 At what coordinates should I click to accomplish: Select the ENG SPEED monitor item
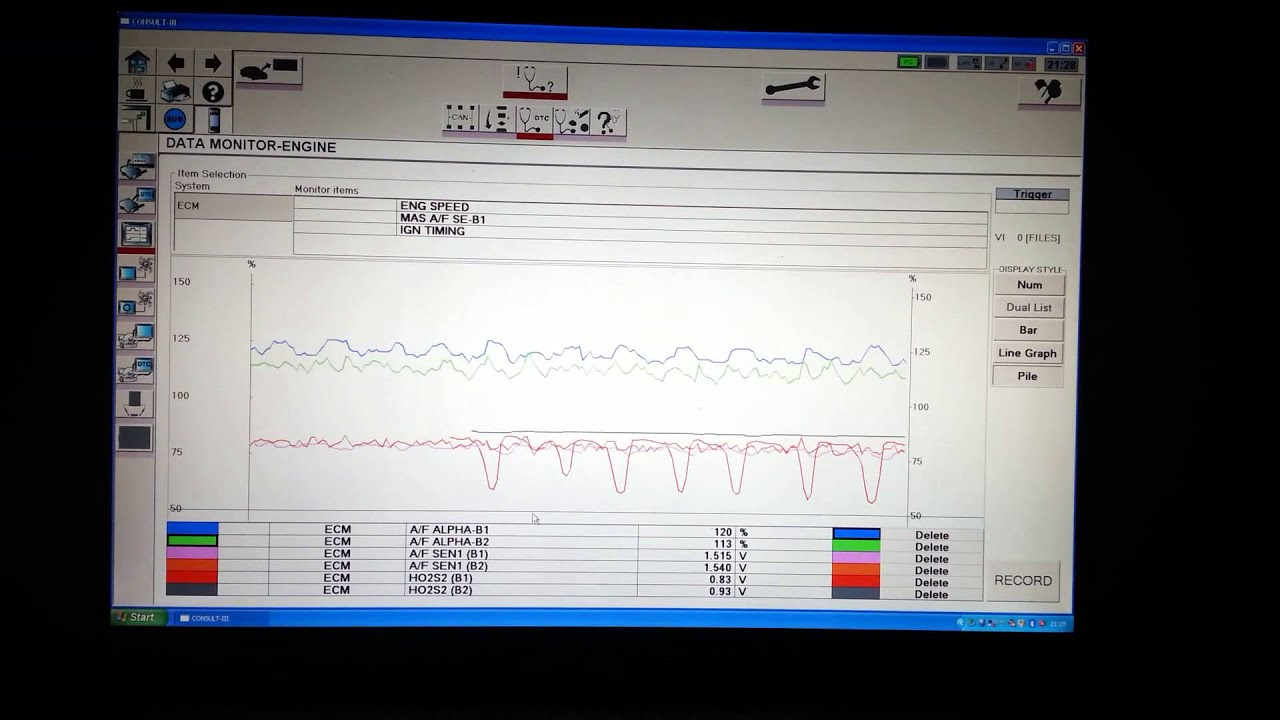[x=434, y=206]
